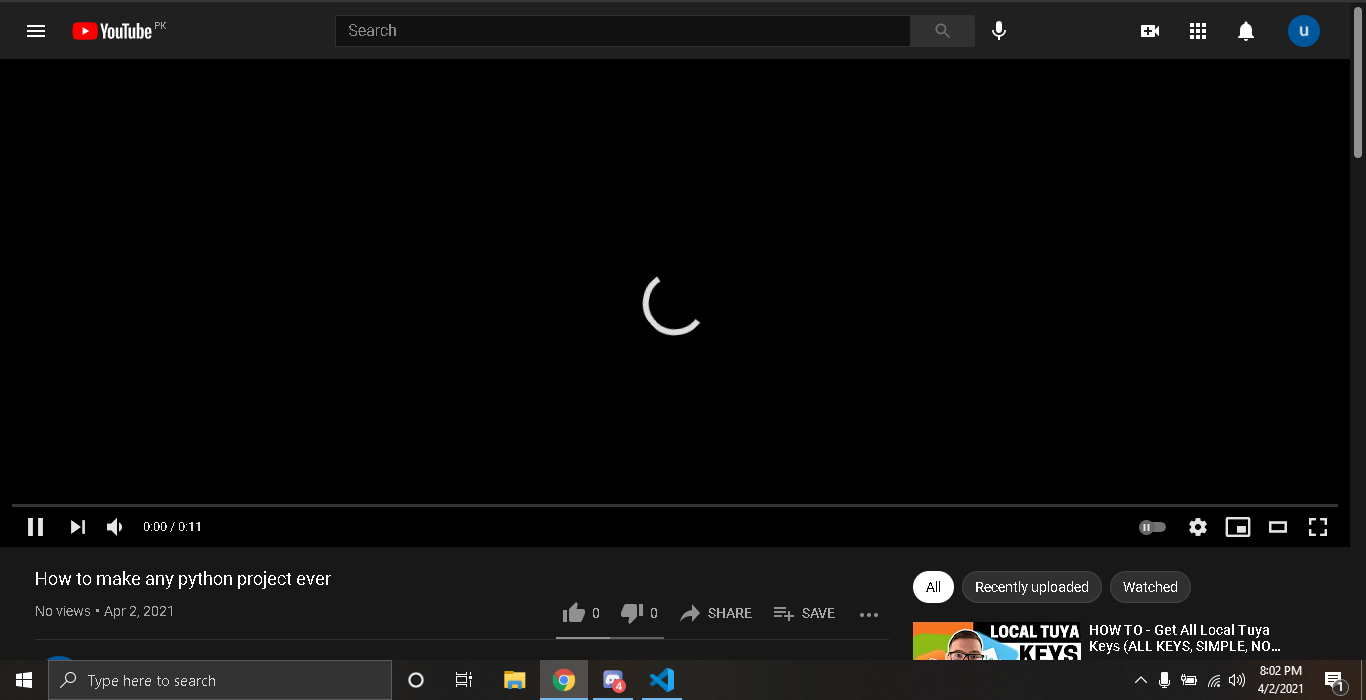
Task: Pause playback with the pause control
Action: (x=35, y=526)
